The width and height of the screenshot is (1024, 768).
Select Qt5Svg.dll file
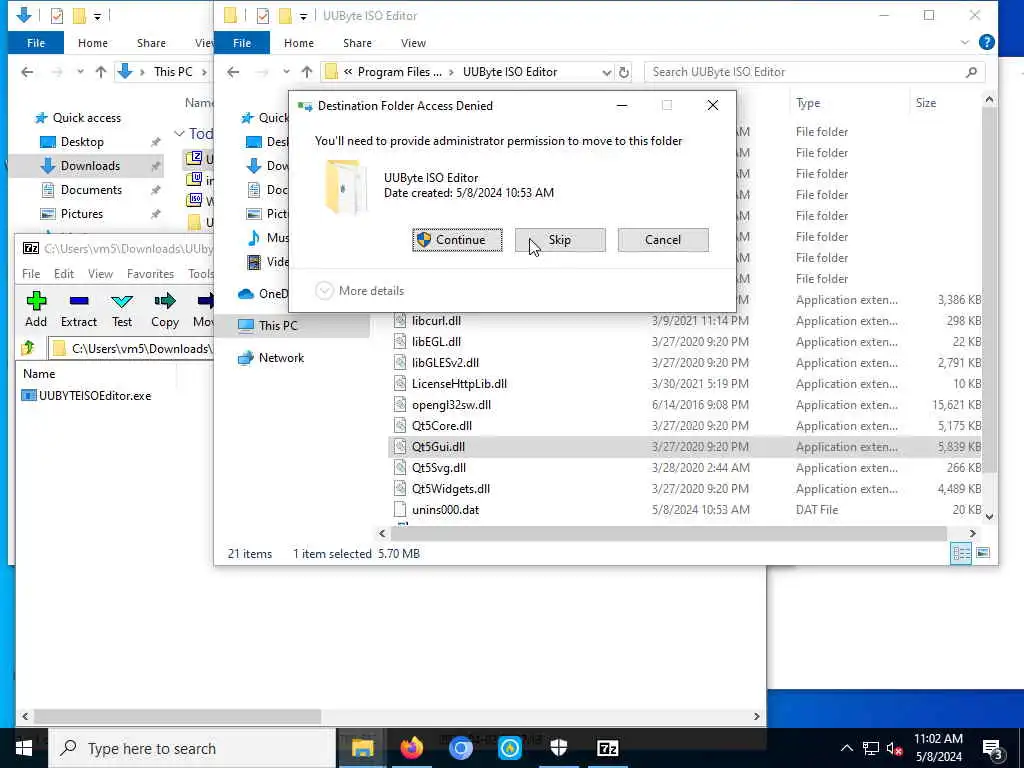[439, 468]
